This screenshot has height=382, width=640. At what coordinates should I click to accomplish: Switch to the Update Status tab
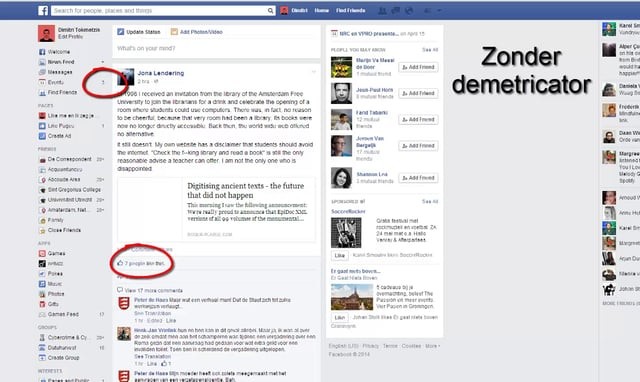tap(139, 32)
